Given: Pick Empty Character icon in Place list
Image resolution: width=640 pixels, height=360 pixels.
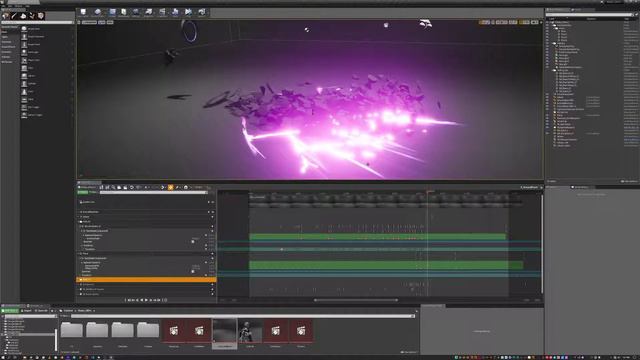Looking at the screenshot, I should pyautogui.click(x=24, y=36).
